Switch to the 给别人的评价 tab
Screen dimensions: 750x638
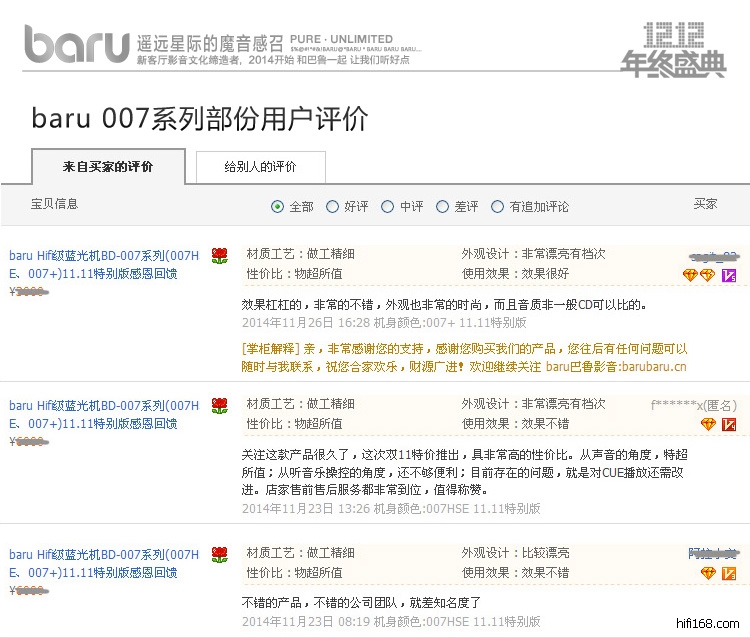point(260,167)
